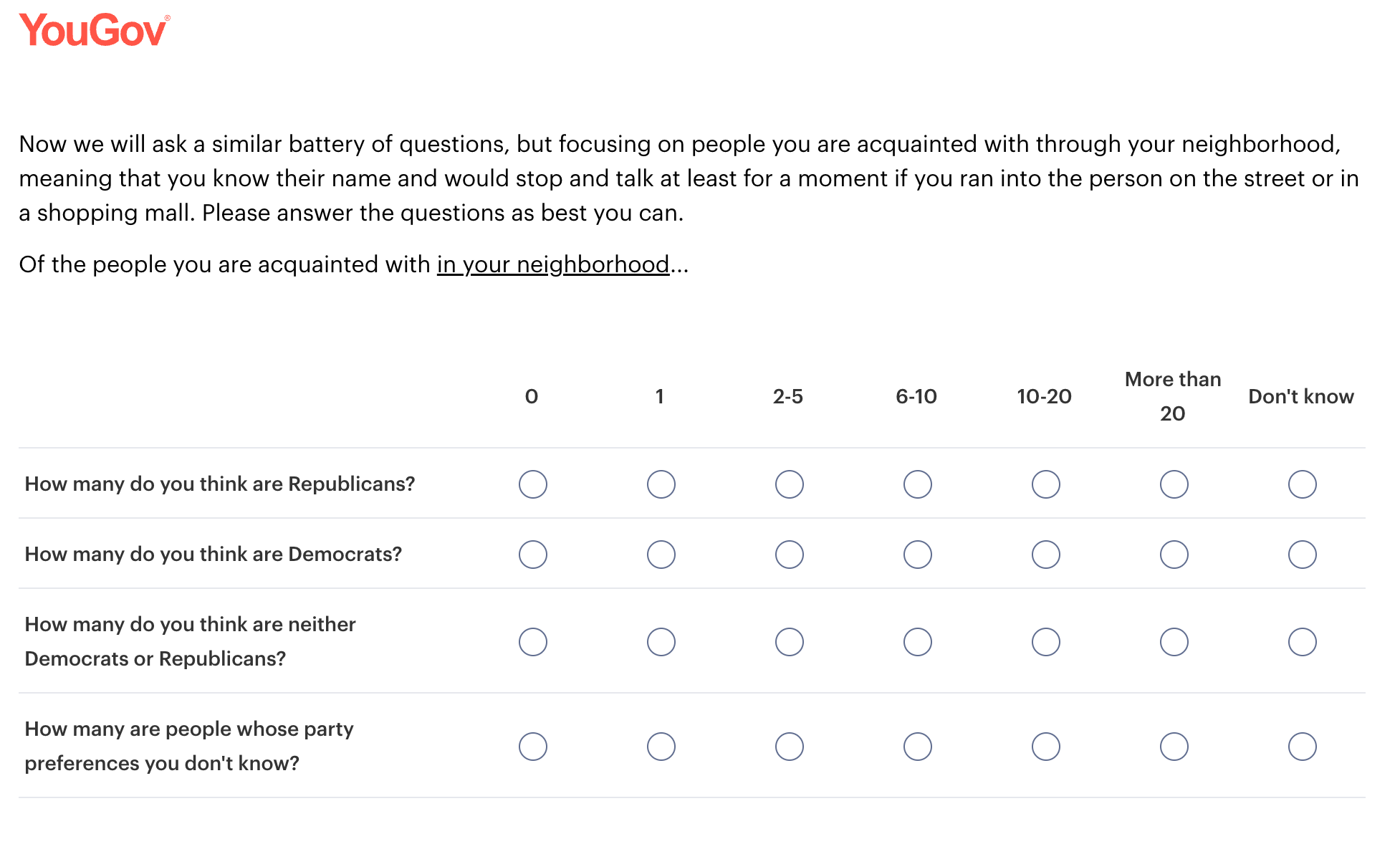
Task: Choose More than 20 for unknown preferences
Action: pos(1174,747)
